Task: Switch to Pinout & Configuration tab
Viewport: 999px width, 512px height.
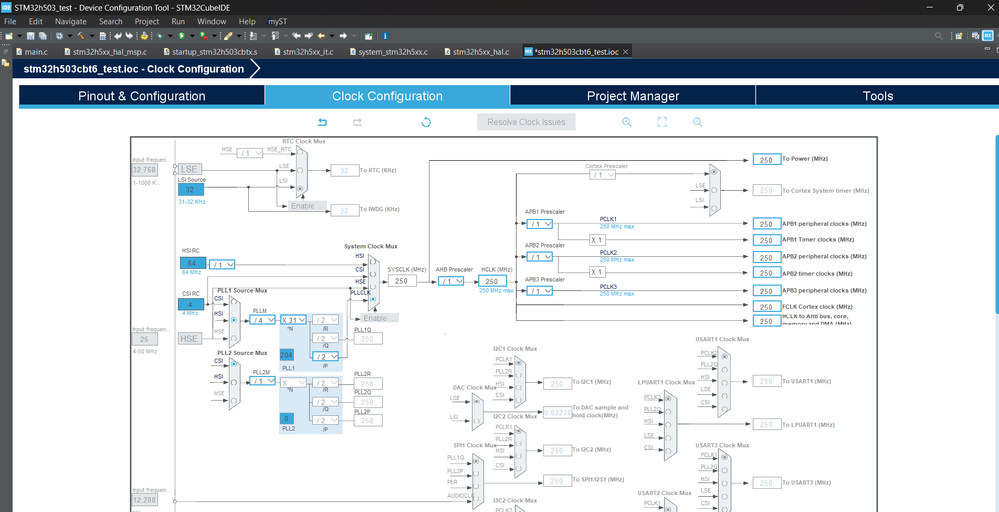Action: (x=141, y=96)
